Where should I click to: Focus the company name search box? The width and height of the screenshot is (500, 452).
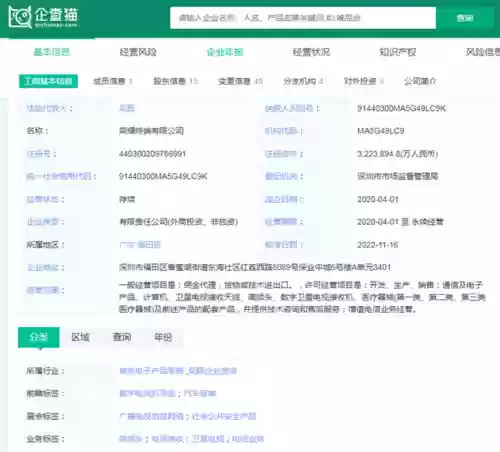[x=303, y=18]
